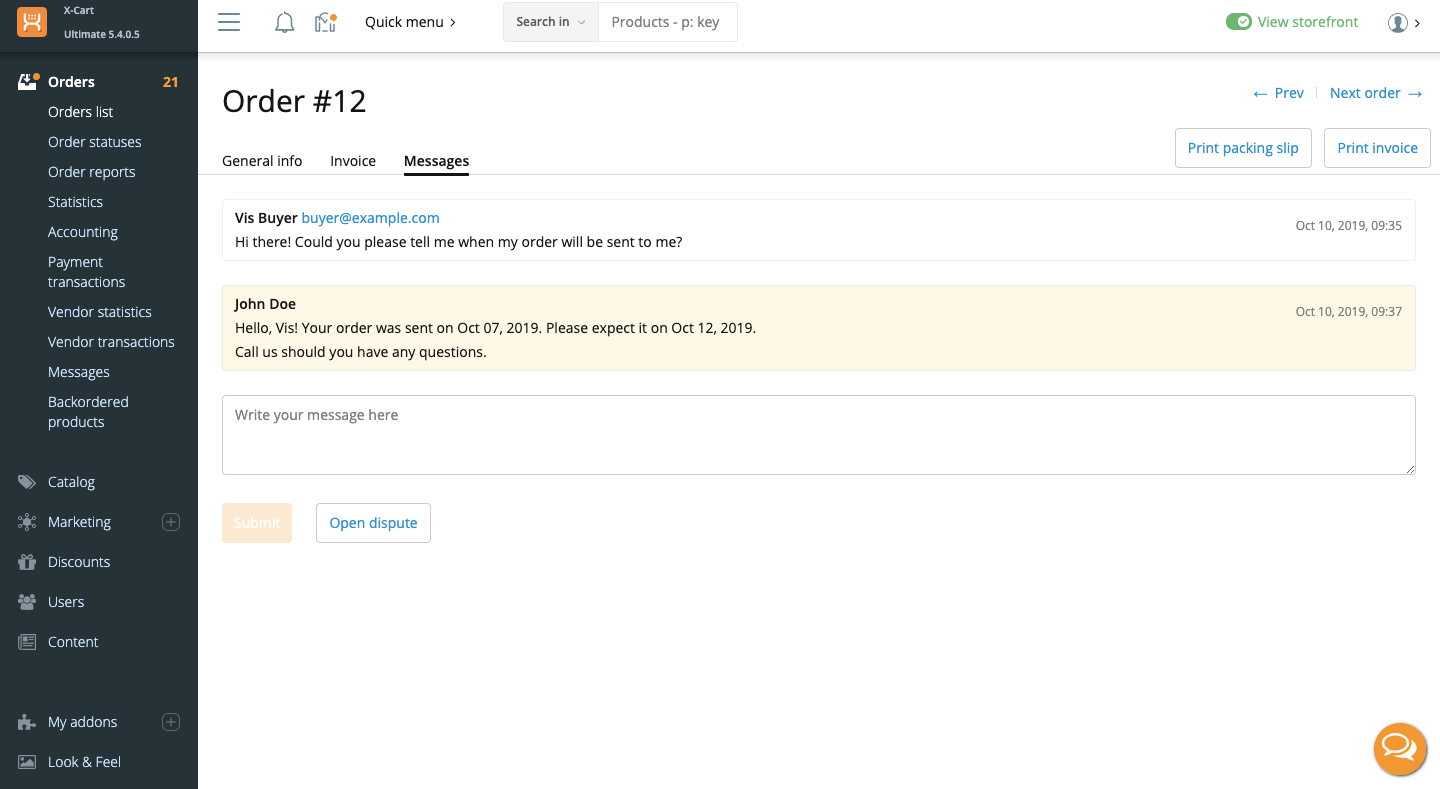Open the notifications bell icon

tap(284, 22)
